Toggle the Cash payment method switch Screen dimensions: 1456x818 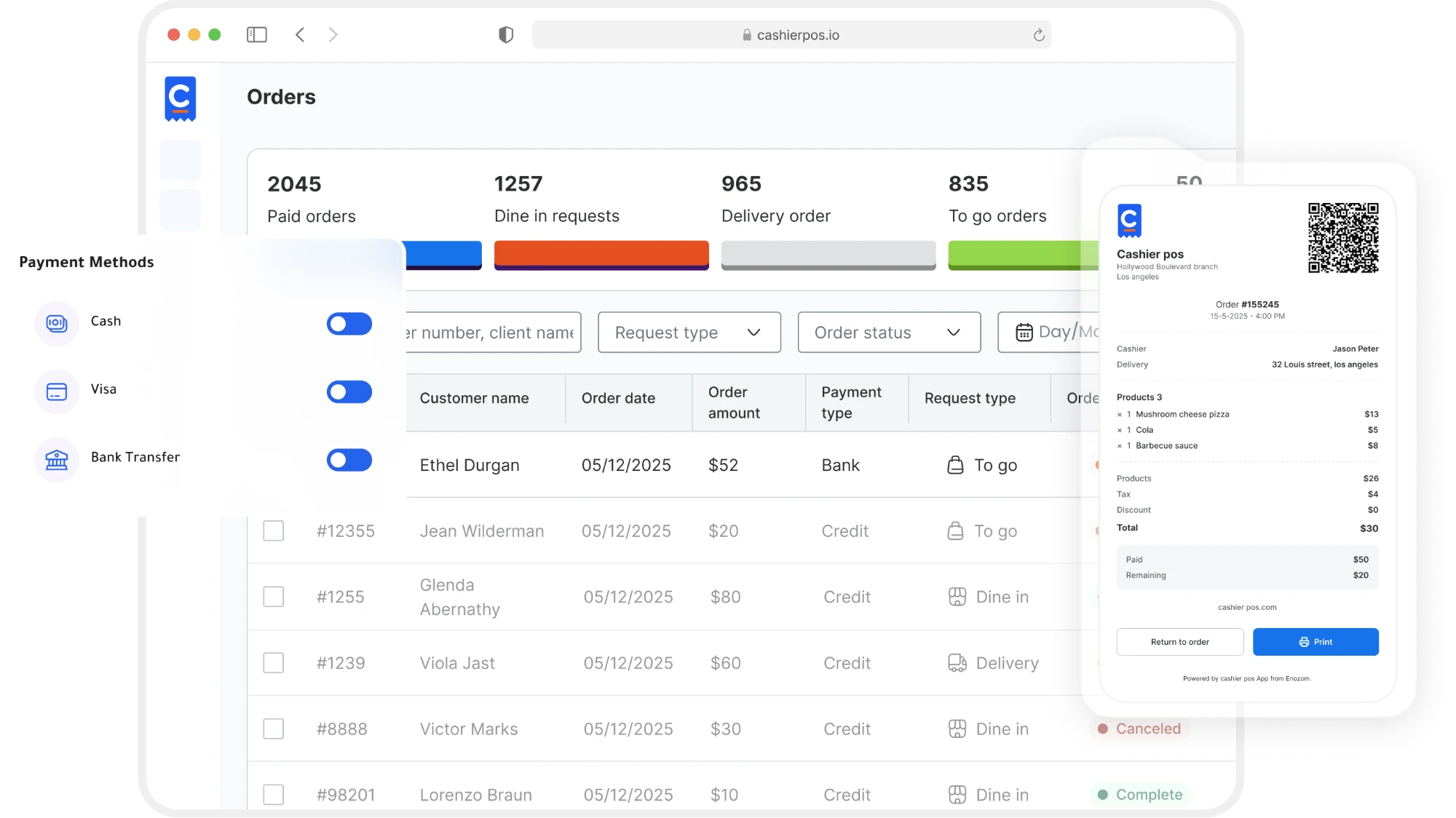point(349,324)
